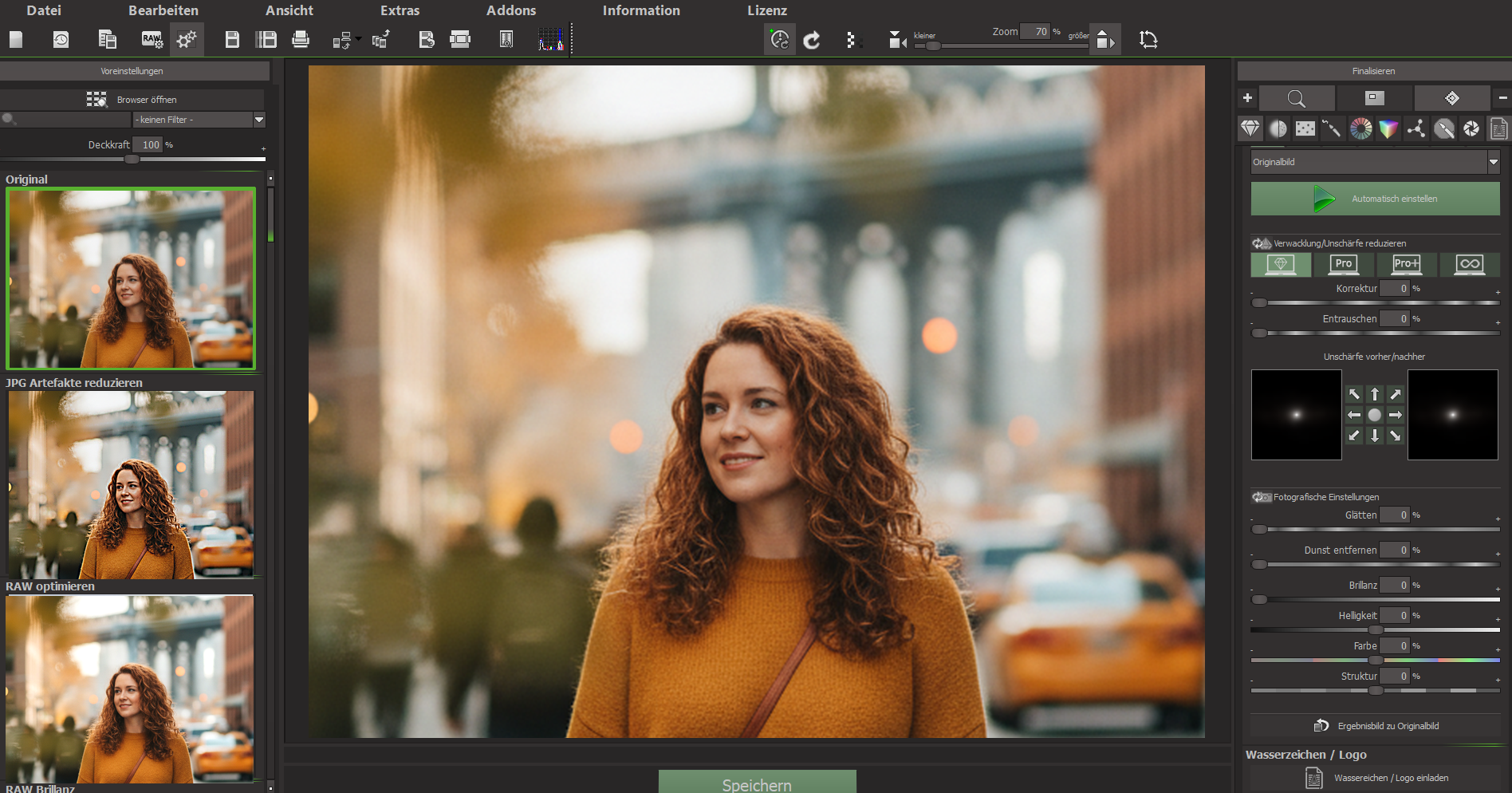The height and width of the screenshot is (793, 1512).
Task: Select the Original preset thumbnail
Action: 131,278
